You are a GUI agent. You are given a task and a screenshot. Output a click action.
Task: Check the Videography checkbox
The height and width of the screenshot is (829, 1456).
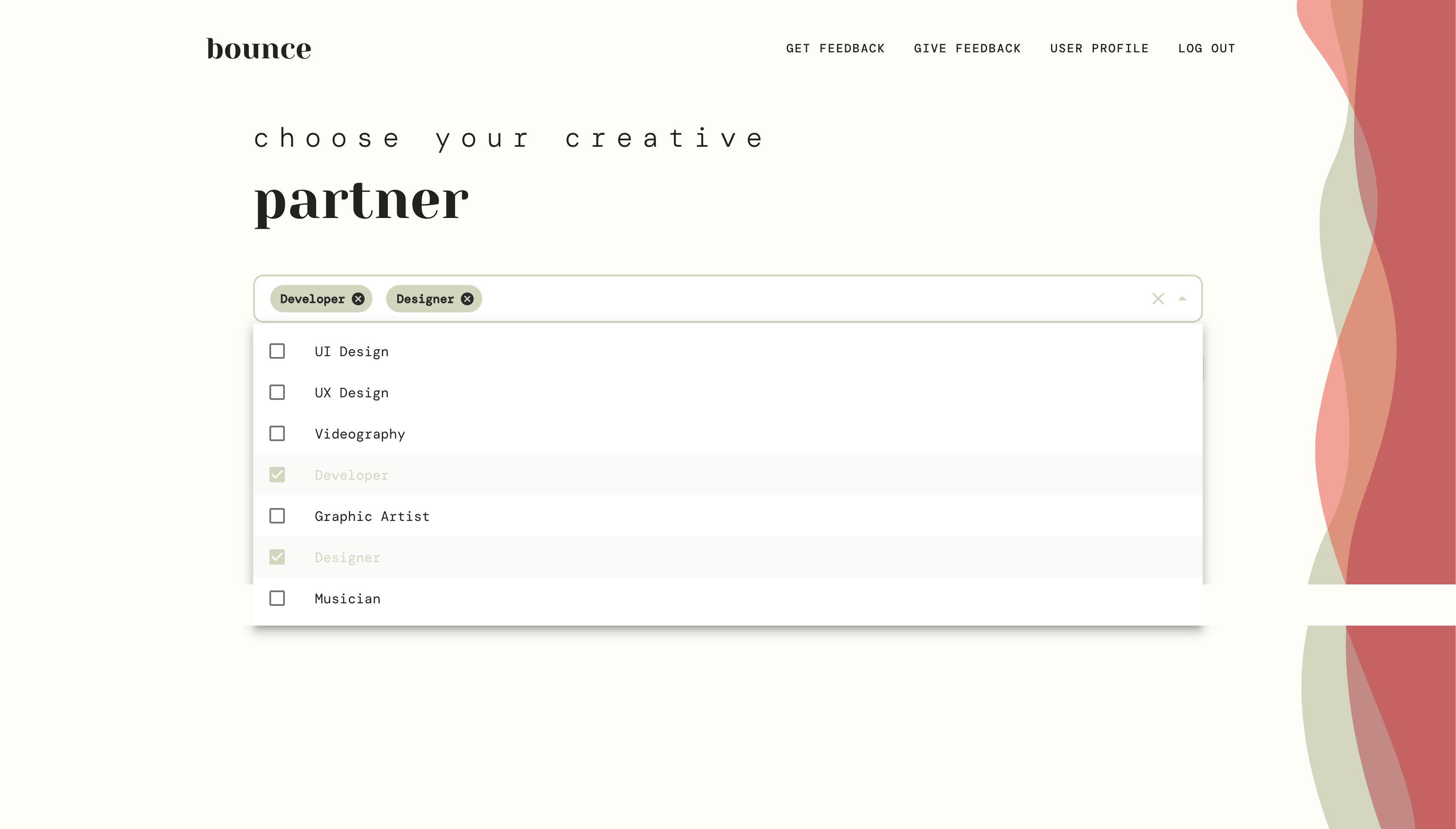coord(277,434)
